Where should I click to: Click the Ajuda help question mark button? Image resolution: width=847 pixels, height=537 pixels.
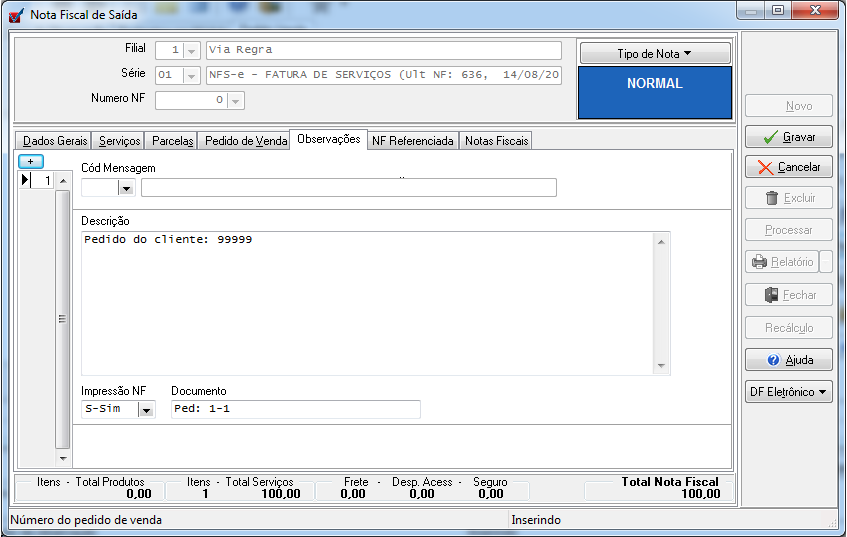click(789, 360)
